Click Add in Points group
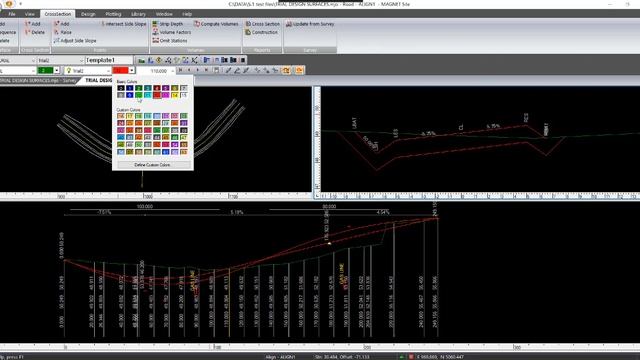This screenshot has width=640, height=360. click(x=62, y=24)
